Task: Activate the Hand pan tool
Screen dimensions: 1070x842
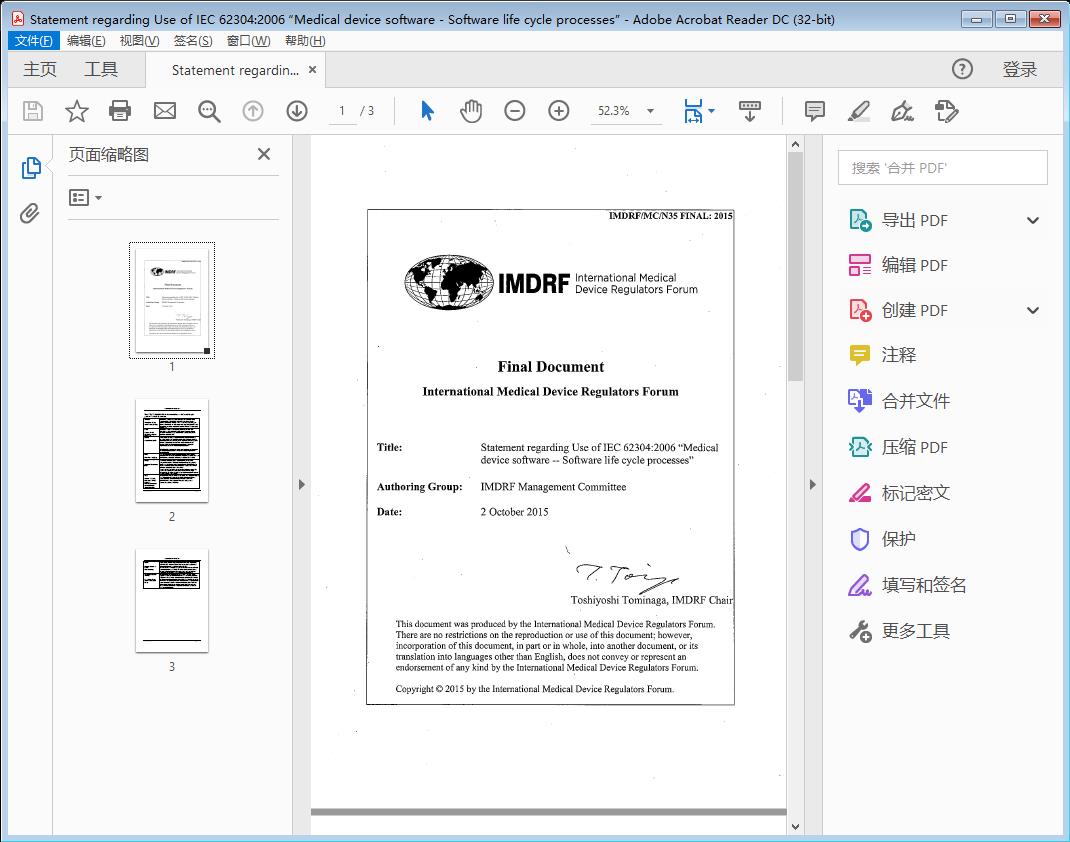Action: coord(471,111)
